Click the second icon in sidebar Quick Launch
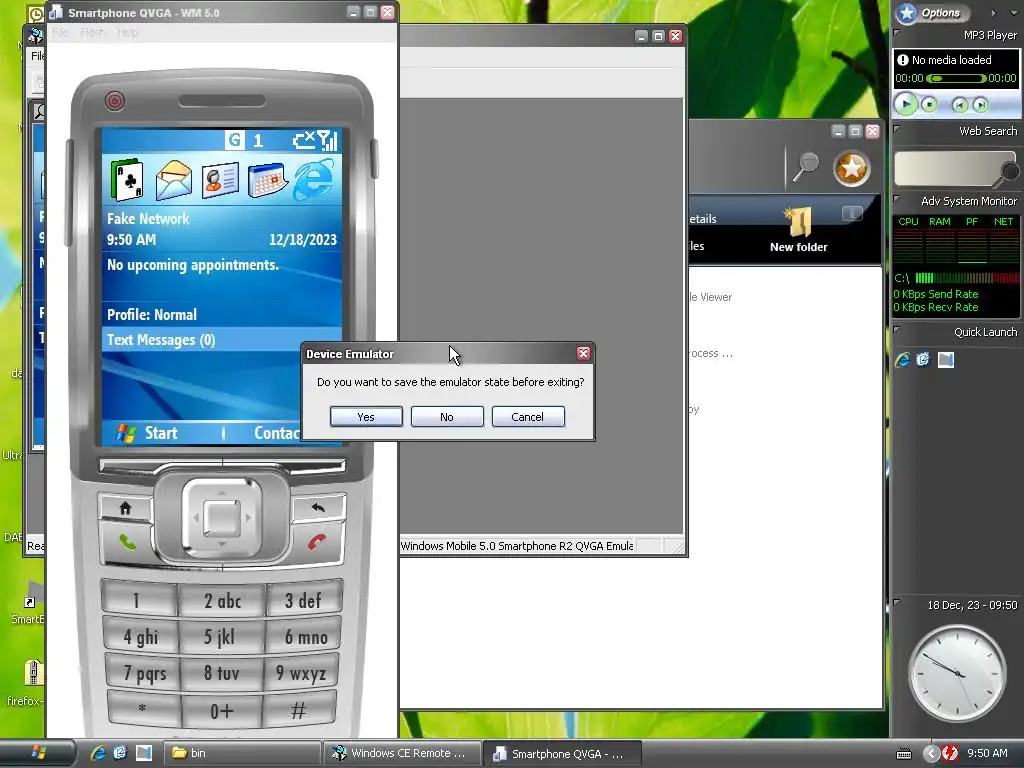This screenshot has width=1024, height=768. coord(923,359)
